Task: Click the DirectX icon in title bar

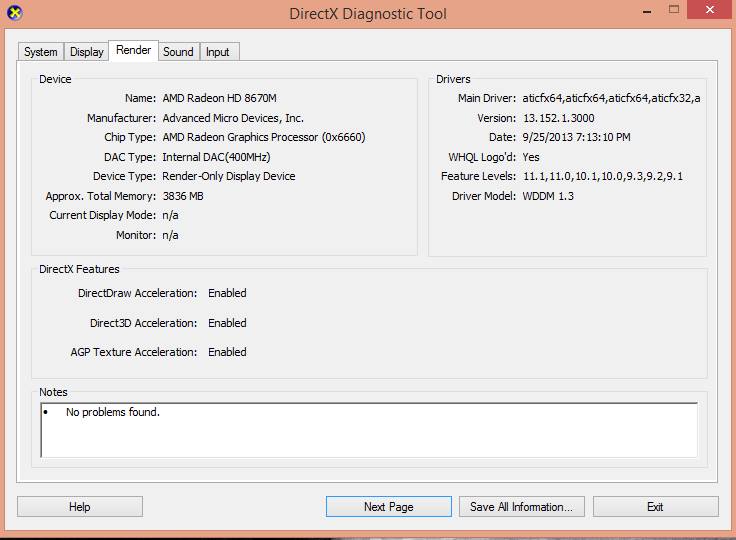Action: [15, 13]
